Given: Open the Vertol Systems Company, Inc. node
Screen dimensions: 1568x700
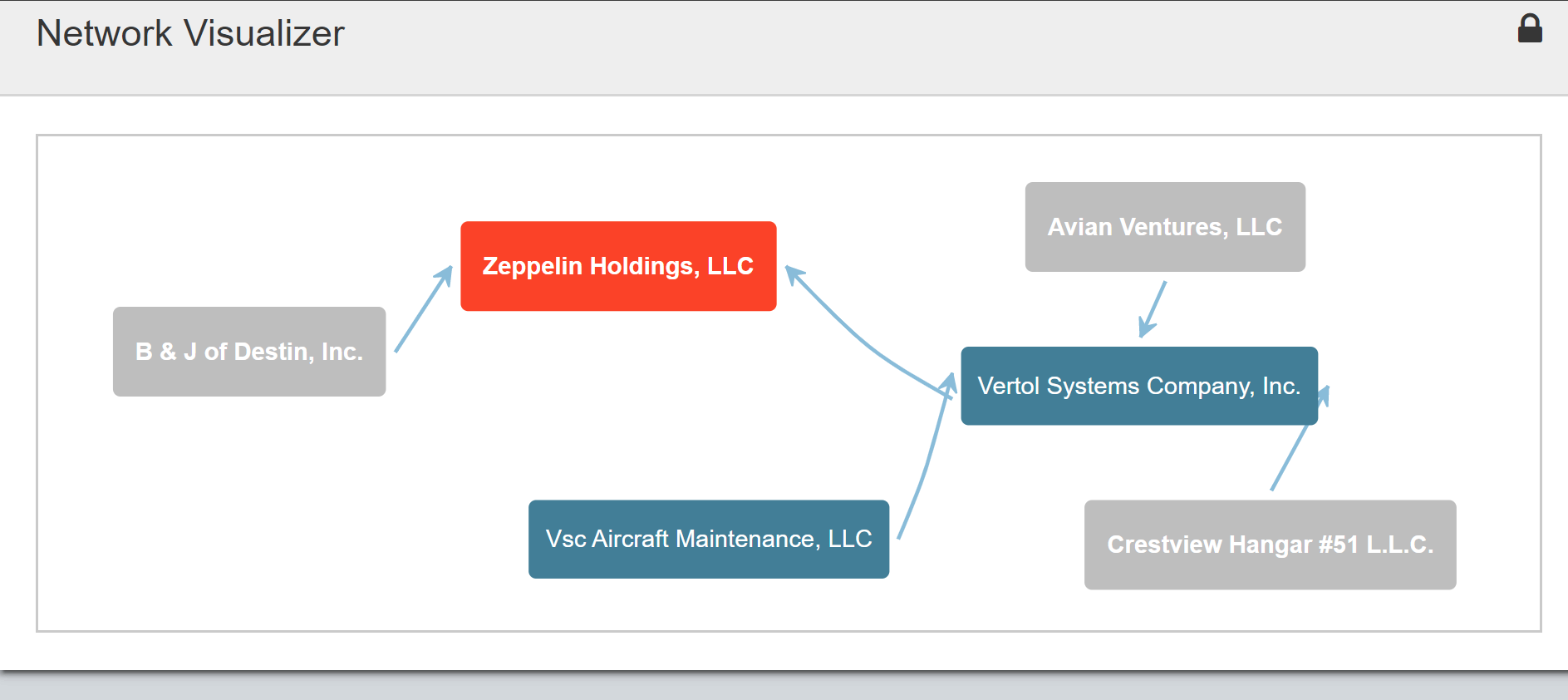Looking at the screenshot, I should click(x=1139, y=386).
